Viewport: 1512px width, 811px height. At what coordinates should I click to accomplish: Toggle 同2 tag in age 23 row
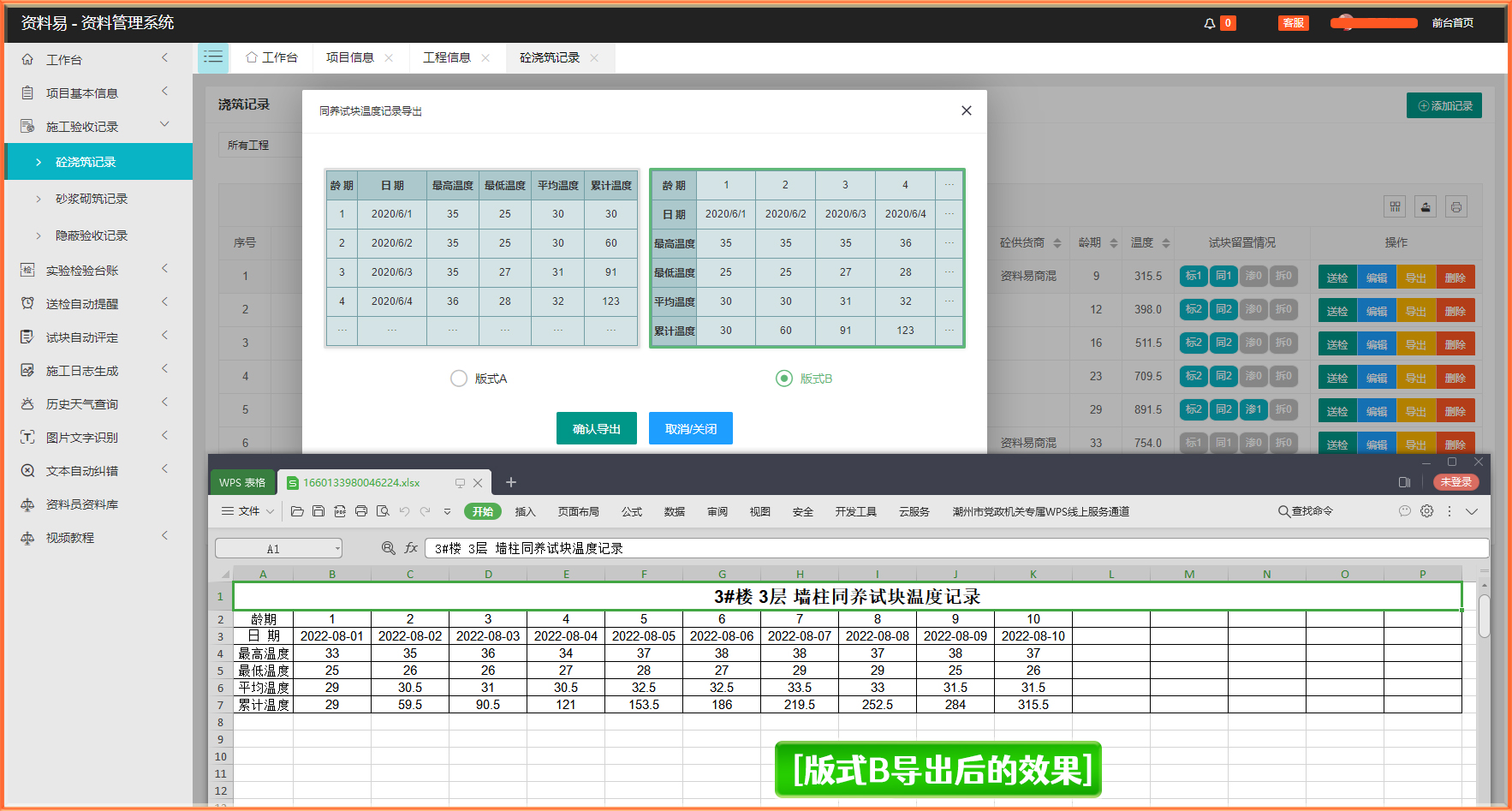pyautogui.click(x=1223, y=376)
